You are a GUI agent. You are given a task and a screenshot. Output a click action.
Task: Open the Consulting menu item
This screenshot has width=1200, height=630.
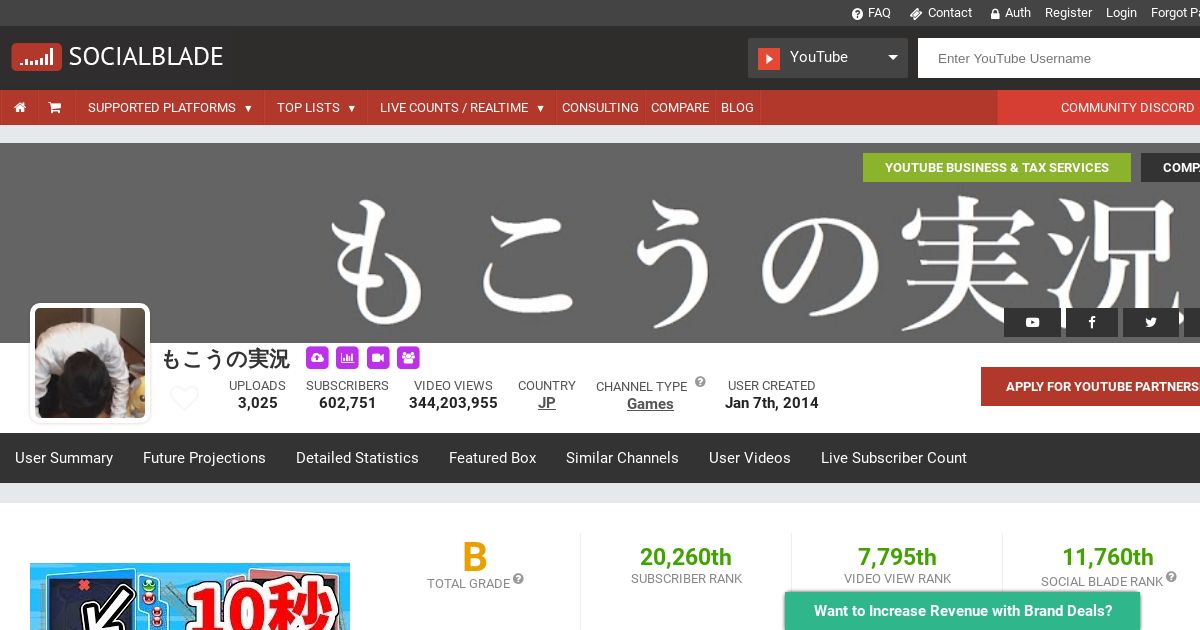tap(600, 108)
